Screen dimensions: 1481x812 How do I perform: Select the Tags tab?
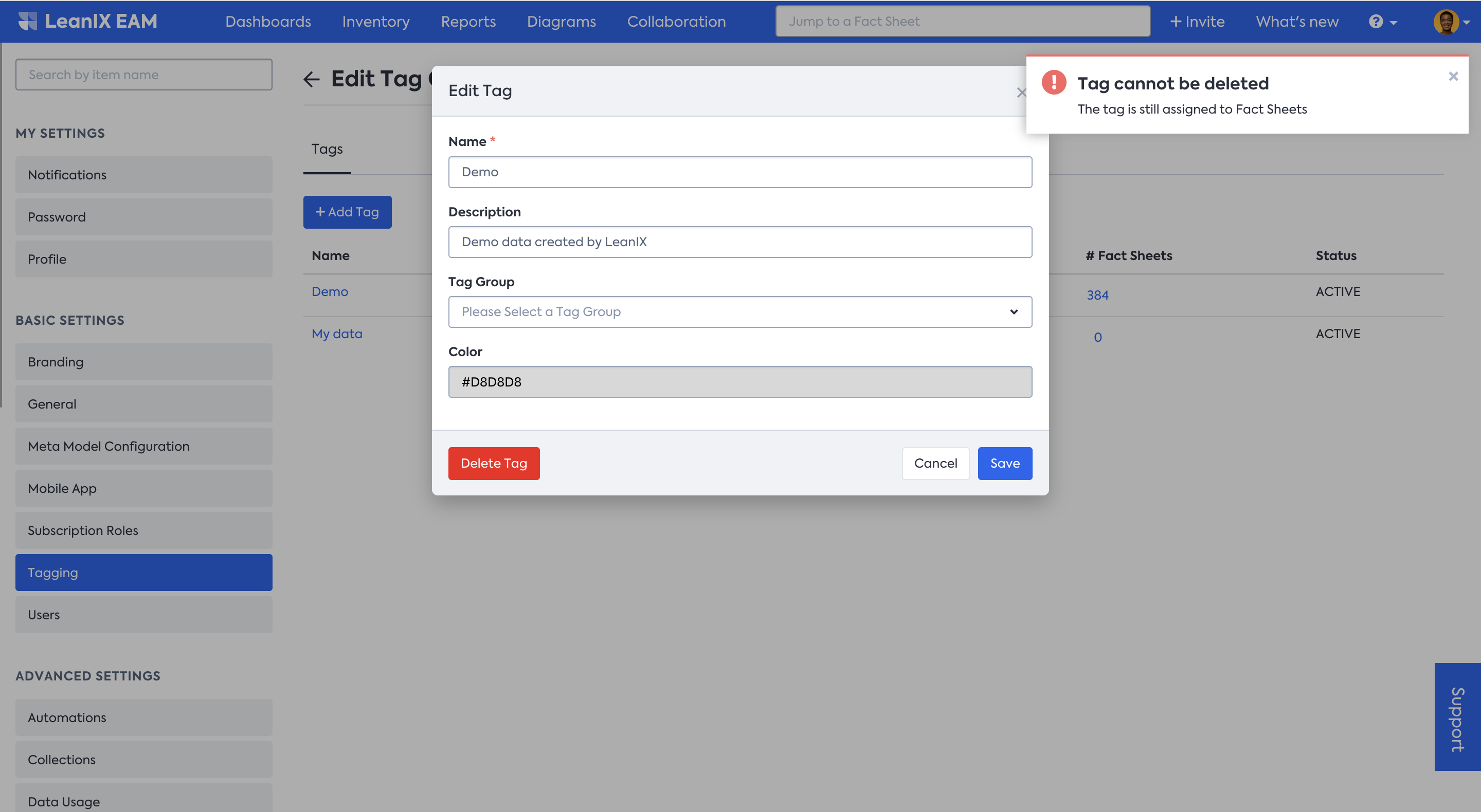327,150
